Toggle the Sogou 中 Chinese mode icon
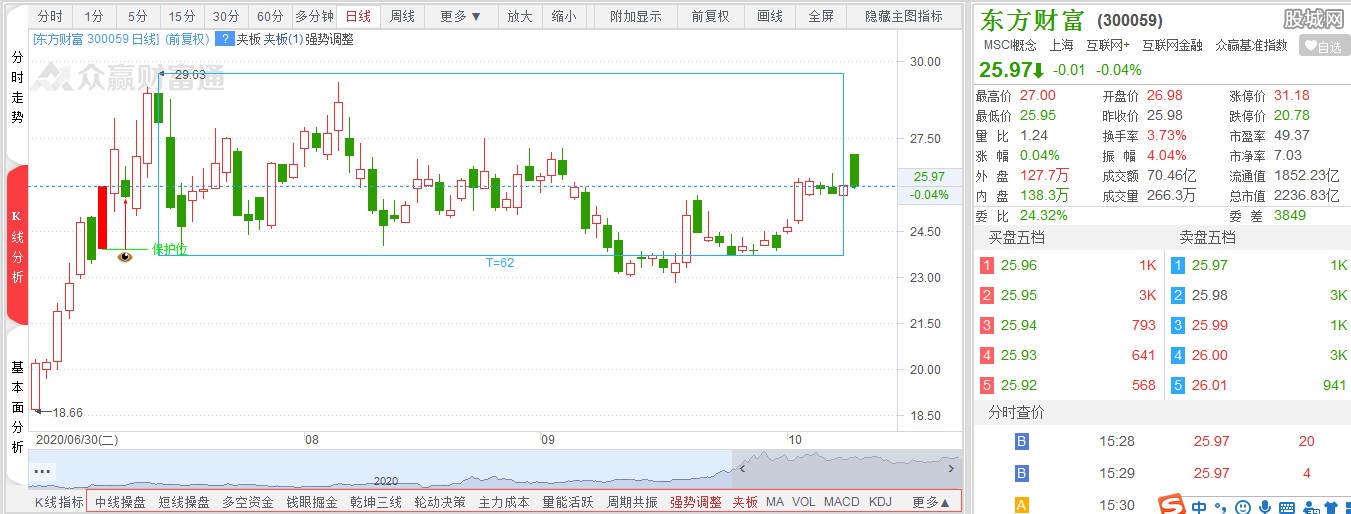 1197,505
